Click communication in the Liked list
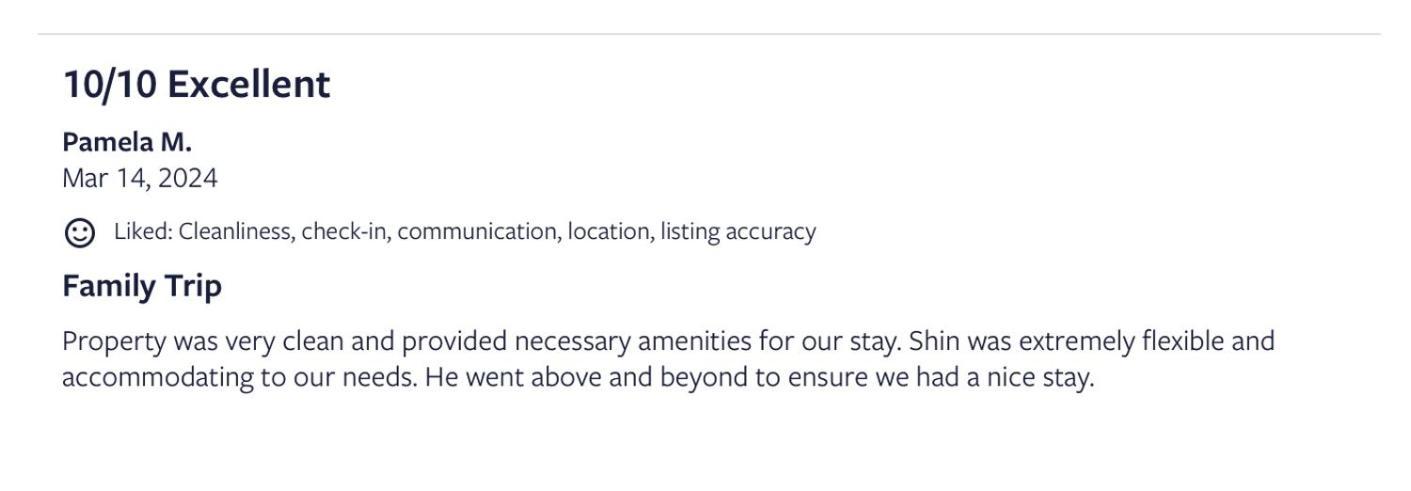This screenshot has height=491, width=1411. point(478,232)
